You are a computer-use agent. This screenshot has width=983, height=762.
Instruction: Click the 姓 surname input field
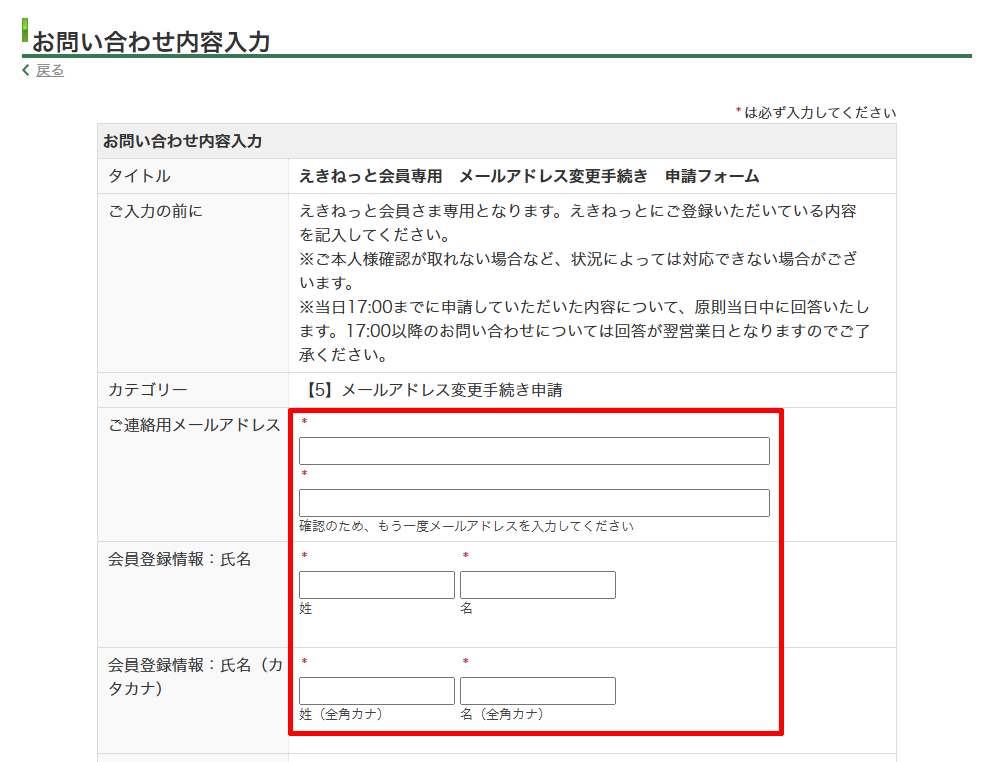tap(377, 585)
